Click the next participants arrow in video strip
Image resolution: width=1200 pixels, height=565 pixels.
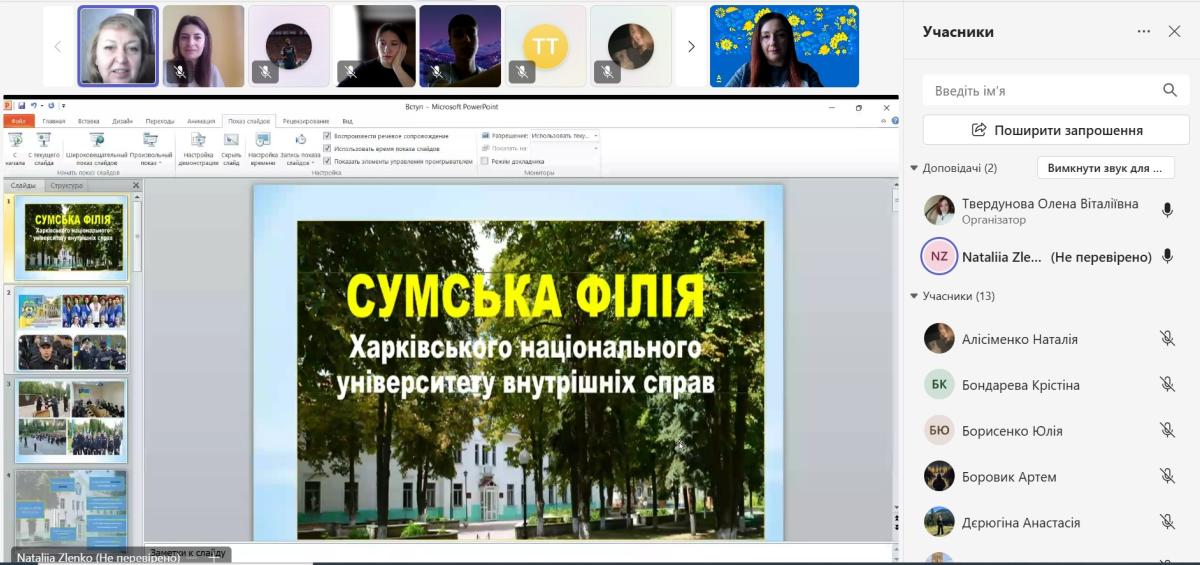tap(691, 46)
